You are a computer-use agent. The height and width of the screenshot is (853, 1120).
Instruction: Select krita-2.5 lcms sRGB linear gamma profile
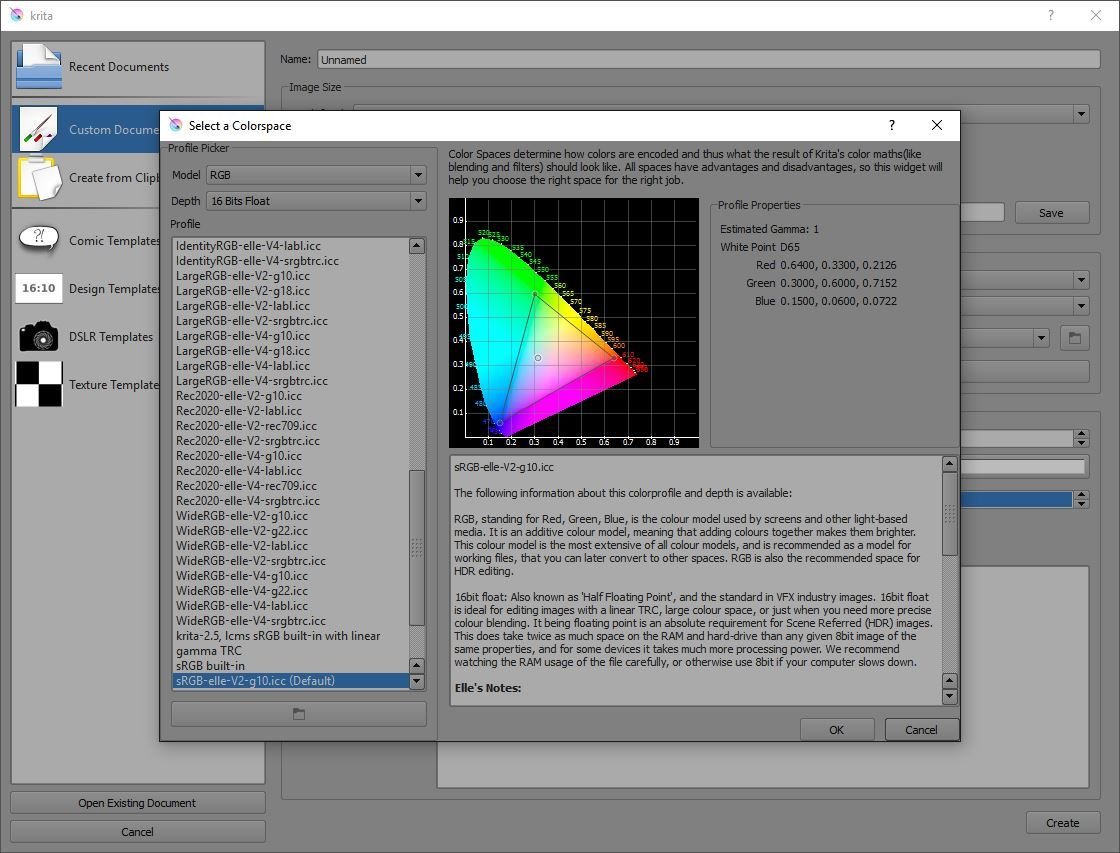click(x=291, y=643)
